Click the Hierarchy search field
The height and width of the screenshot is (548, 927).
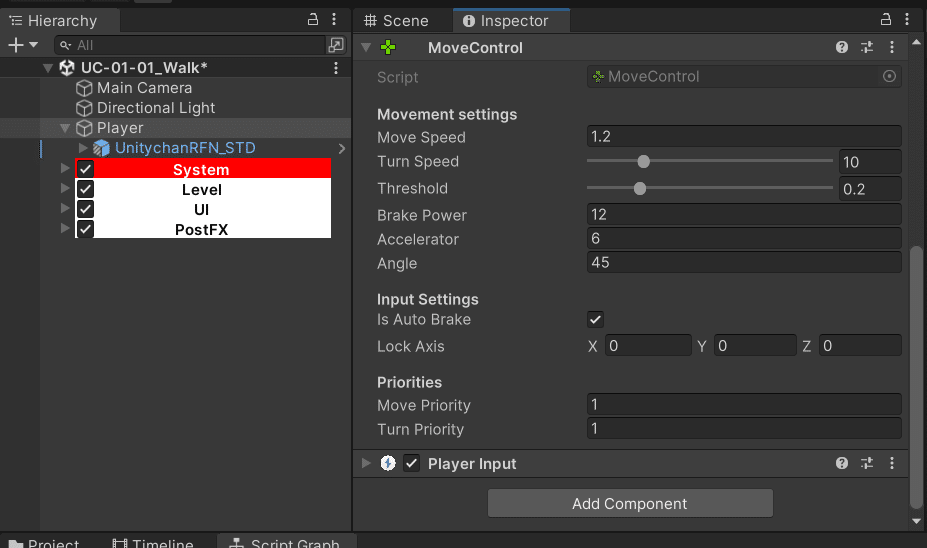[190, 45]
